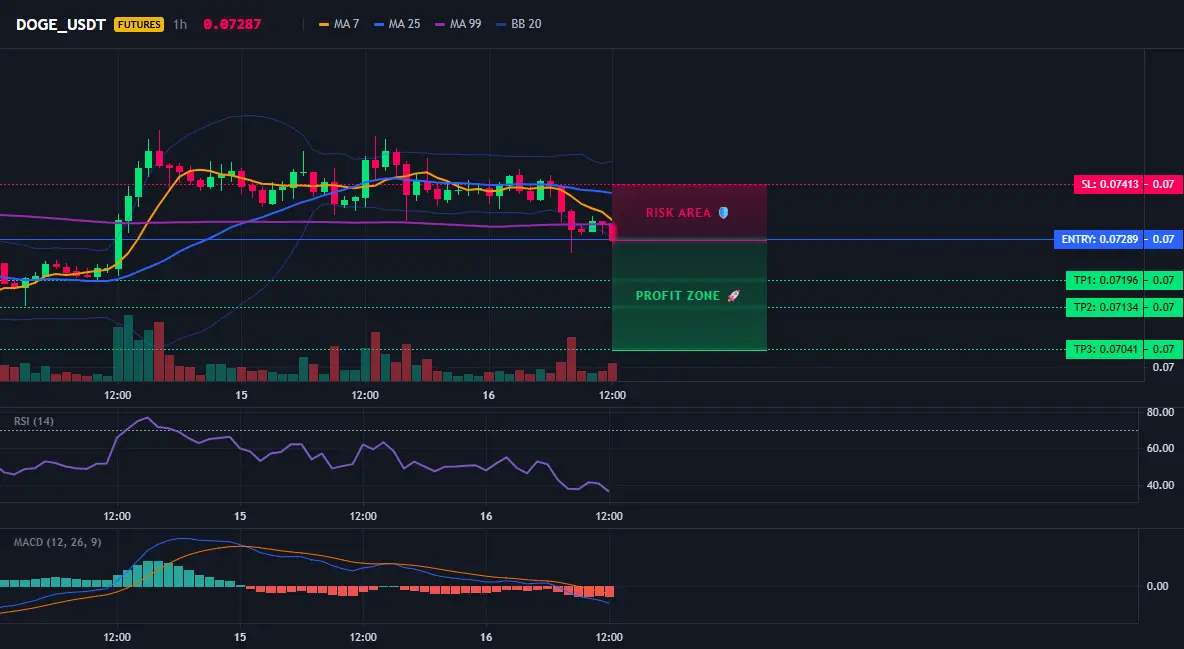Click the ENTRY: 0.07289 price label
The image size is (1184, 649).
[1099, 240]
